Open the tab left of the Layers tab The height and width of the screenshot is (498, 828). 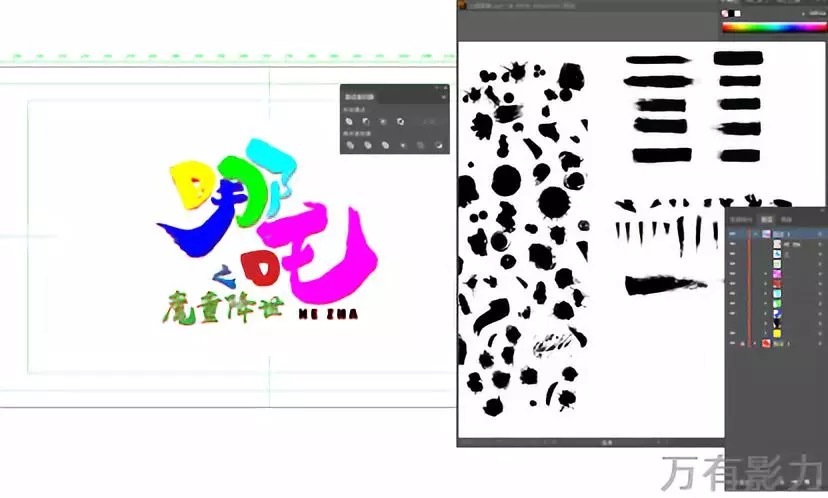(741, 217)
